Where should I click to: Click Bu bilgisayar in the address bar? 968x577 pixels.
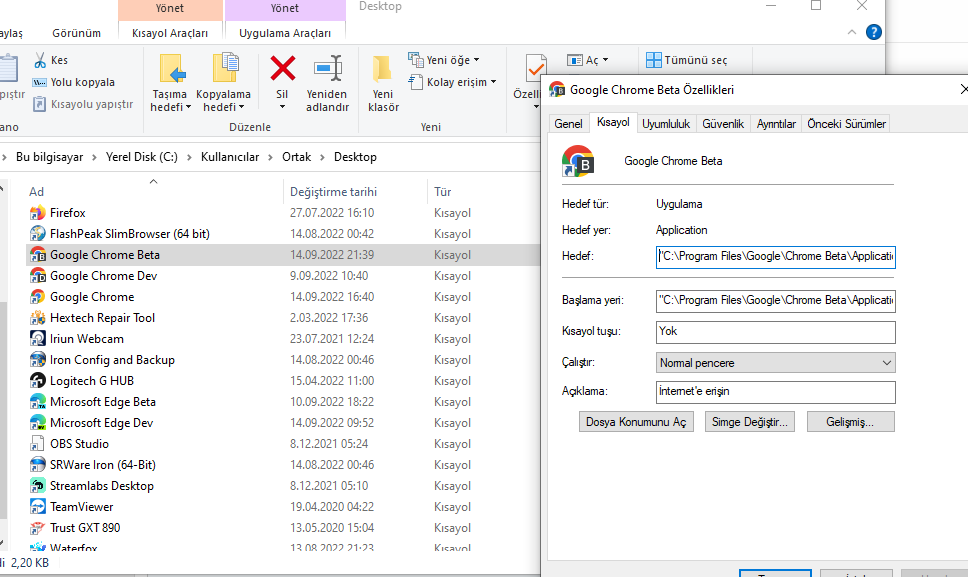click(49, 157)
